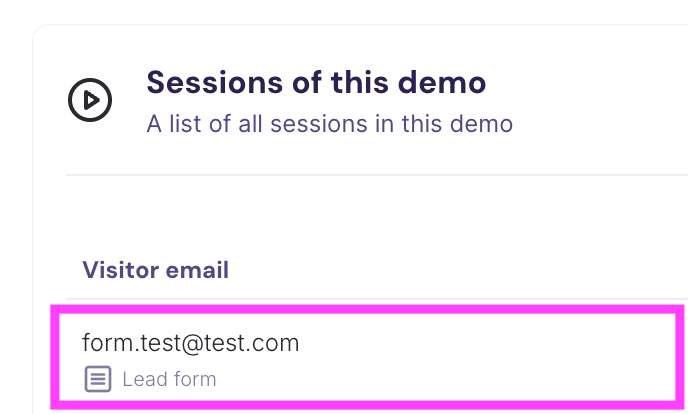Sort by the Visitor email column header

[156, 270]
